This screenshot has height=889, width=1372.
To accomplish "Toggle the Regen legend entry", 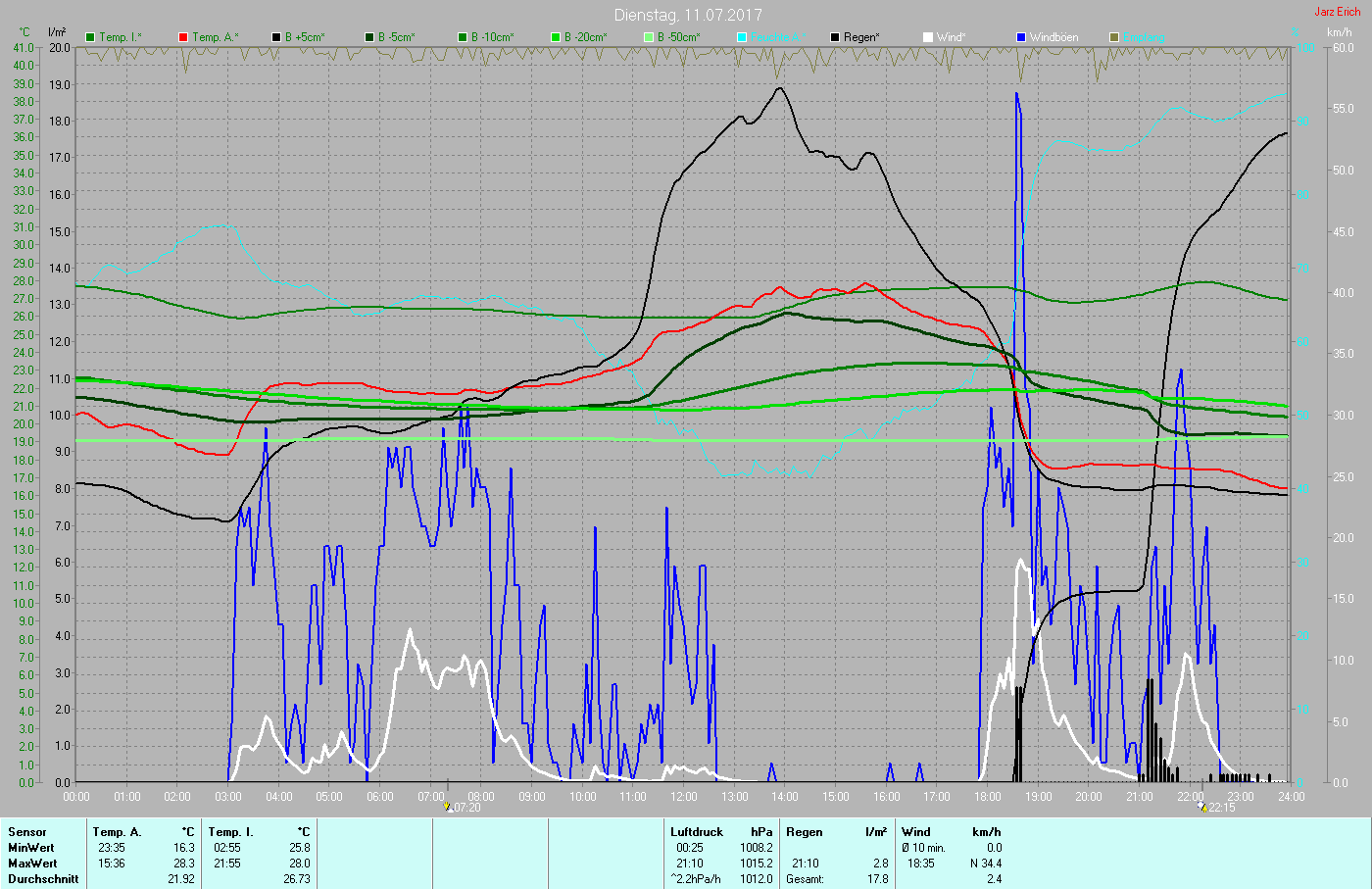I will click(x=835, y=37).
